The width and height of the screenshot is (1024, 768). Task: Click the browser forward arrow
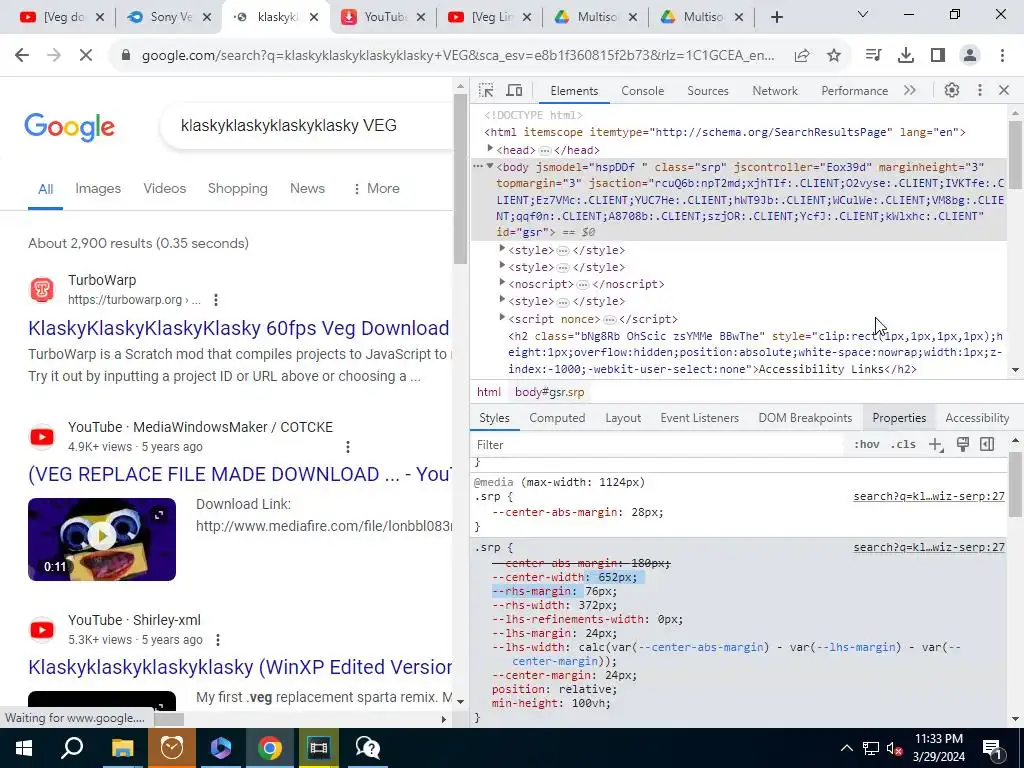(x=54, y=56)
